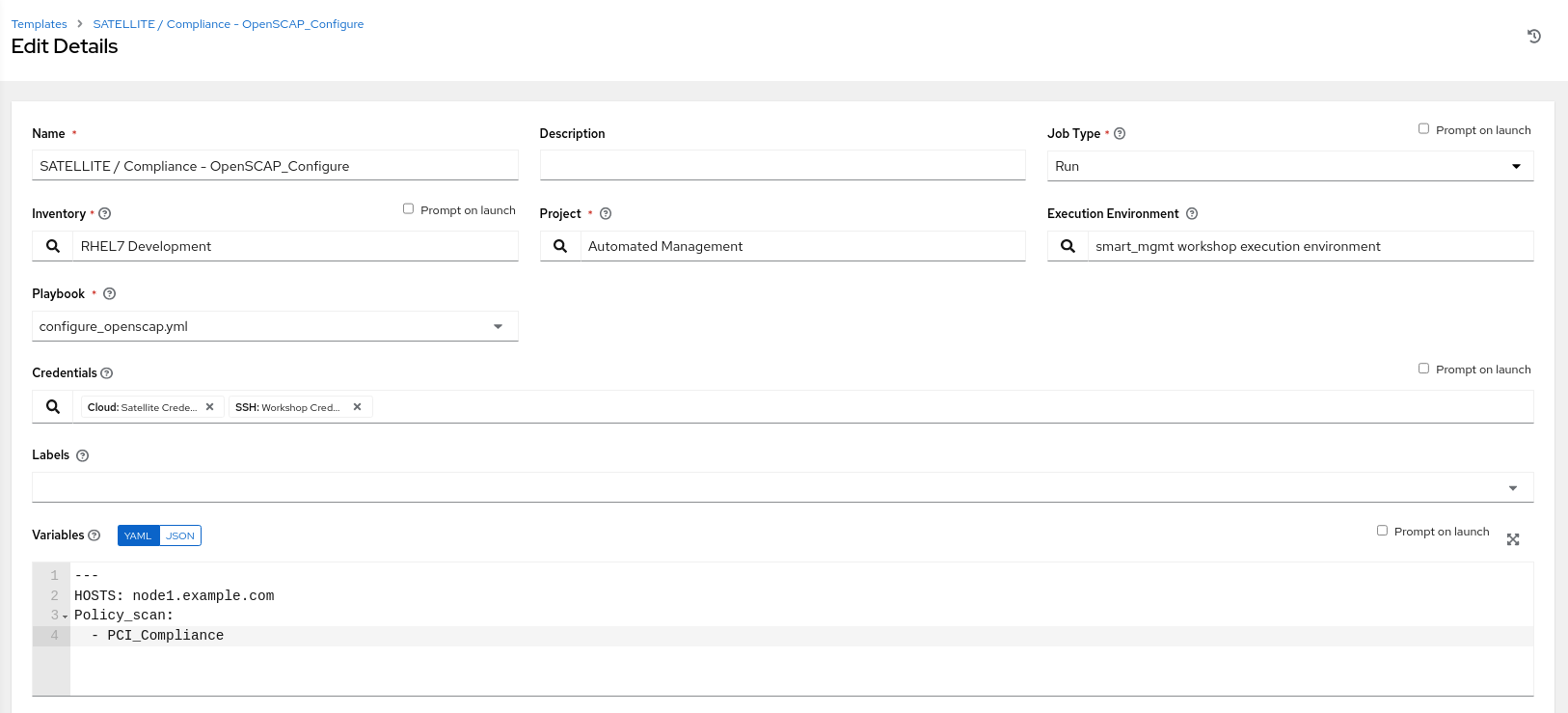
Task: Open the Labels dropdown
Action: 783,487
